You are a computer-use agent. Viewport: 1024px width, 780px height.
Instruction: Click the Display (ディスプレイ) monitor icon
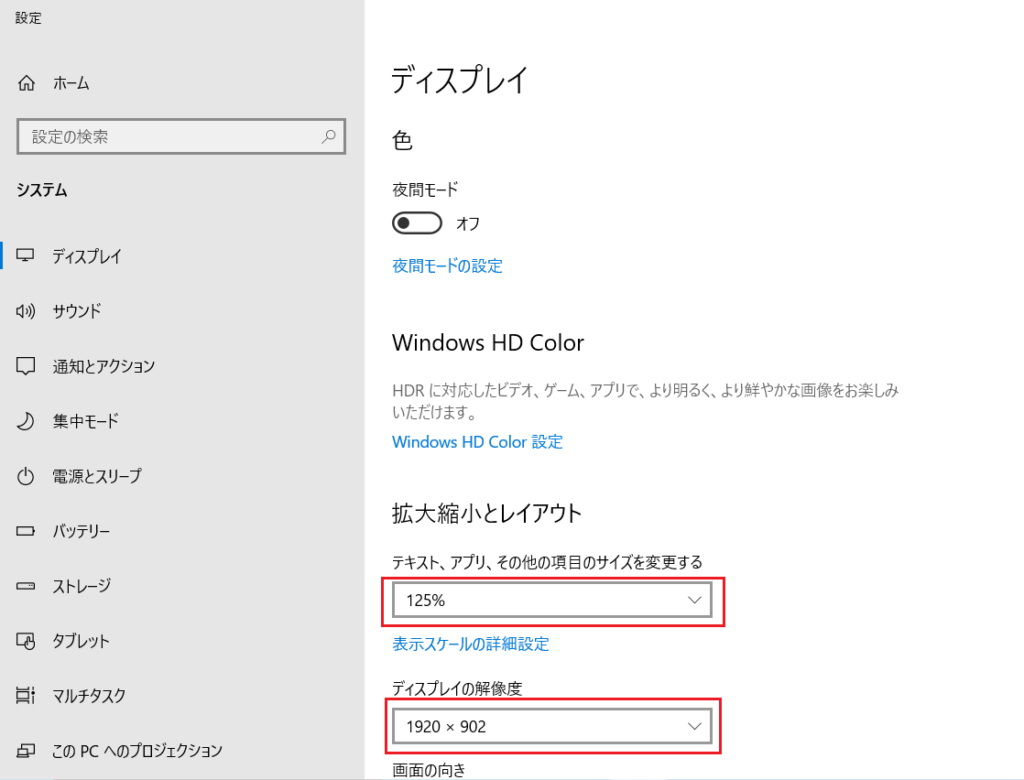click(x=27, y=256)
